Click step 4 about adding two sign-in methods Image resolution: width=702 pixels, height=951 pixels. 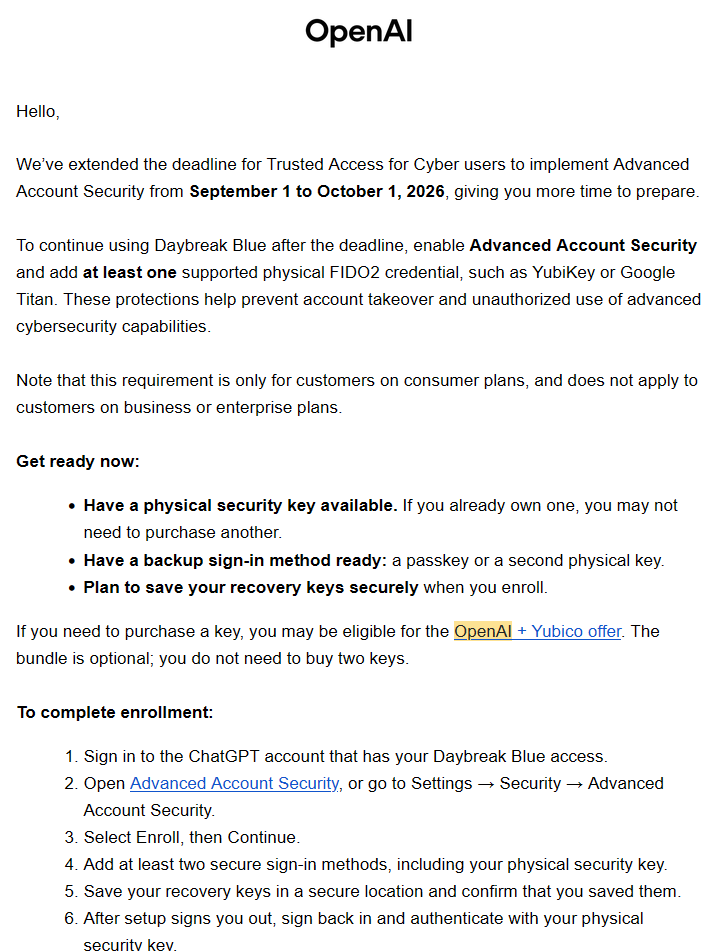coord(375,864)
